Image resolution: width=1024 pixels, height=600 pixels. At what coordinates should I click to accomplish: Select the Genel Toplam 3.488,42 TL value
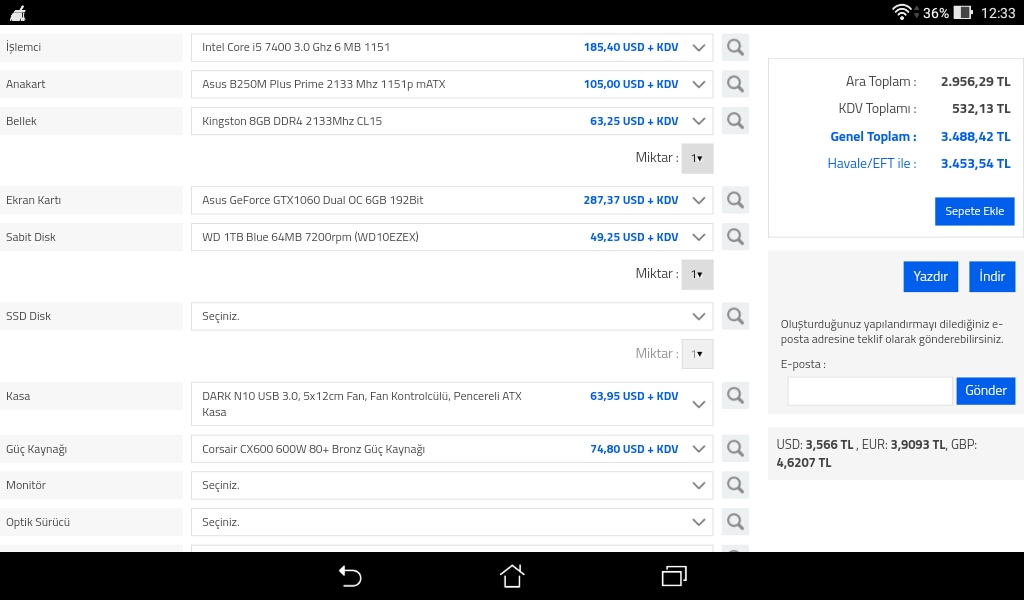[x=976, y=136]
